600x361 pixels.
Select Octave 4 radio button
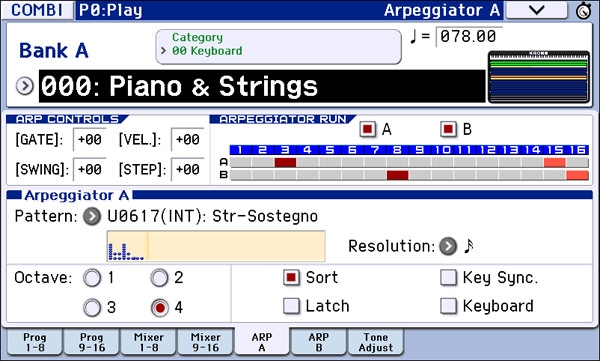160,308
